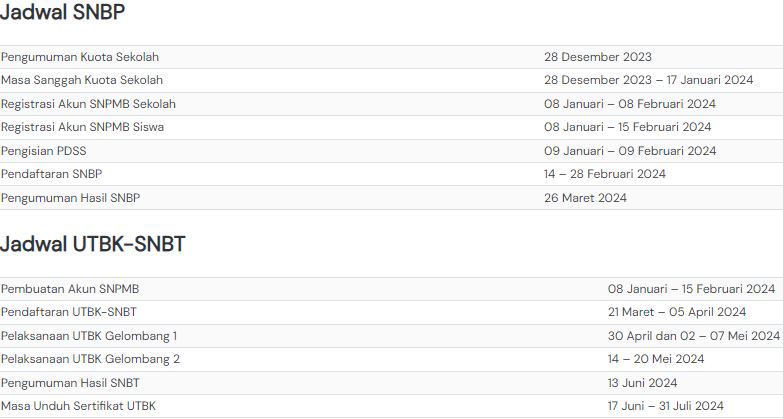Click the 14 – 28 Februari 2024 date
The image size is (783, 419).
coord(605,174)
